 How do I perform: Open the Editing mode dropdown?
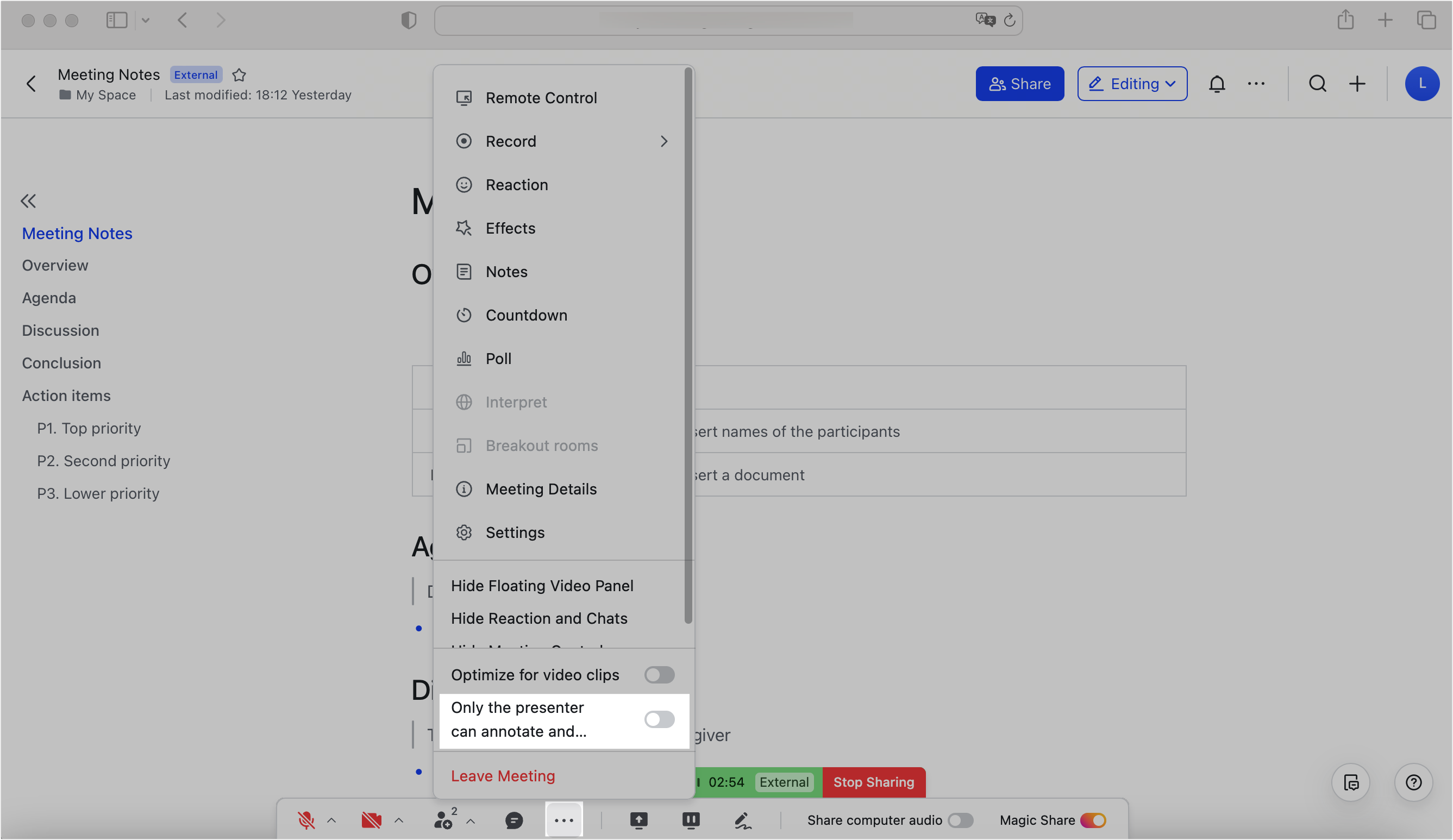tap(1132, 84)
